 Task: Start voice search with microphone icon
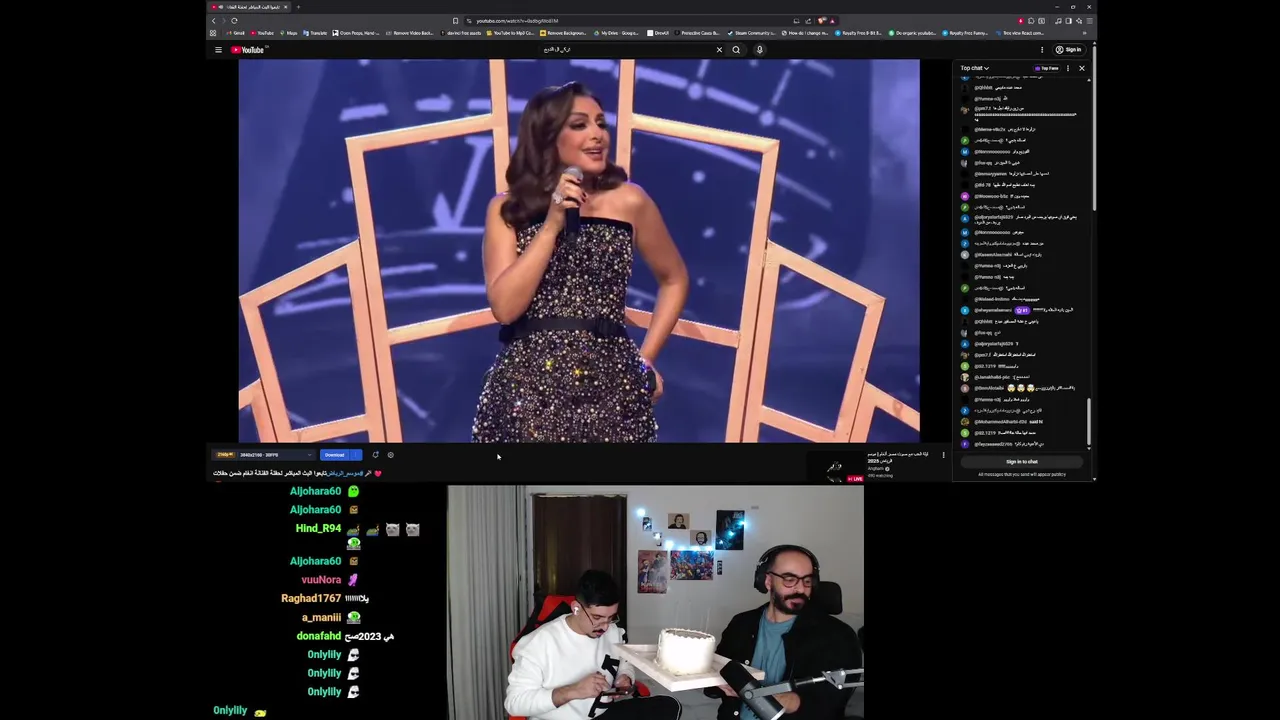tap(759, 50)
